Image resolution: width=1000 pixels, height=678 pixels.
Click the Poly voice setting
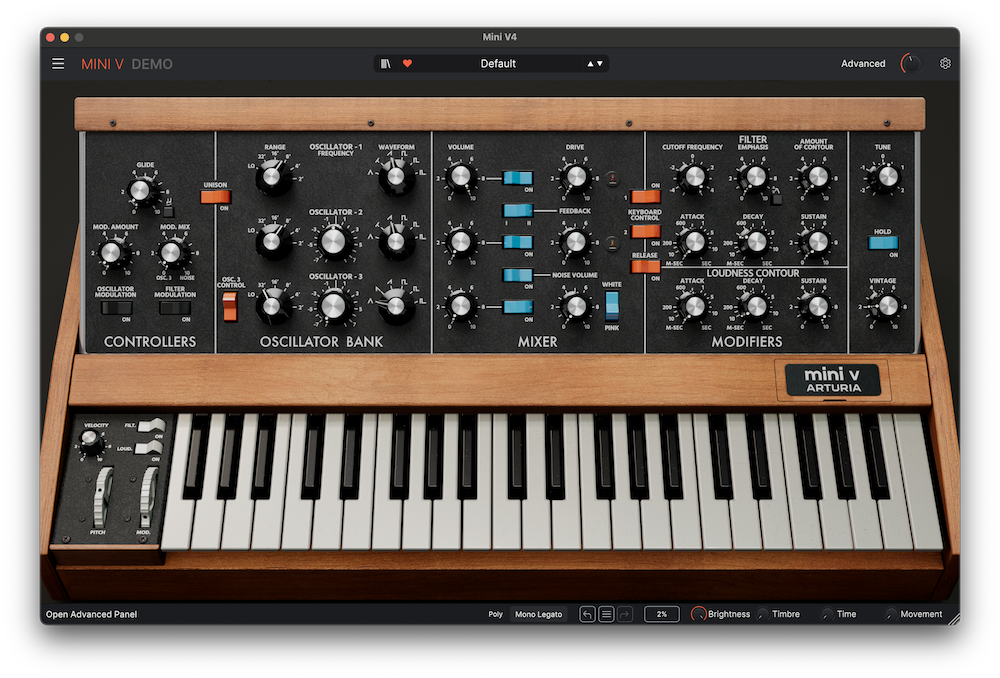point(495,614)
